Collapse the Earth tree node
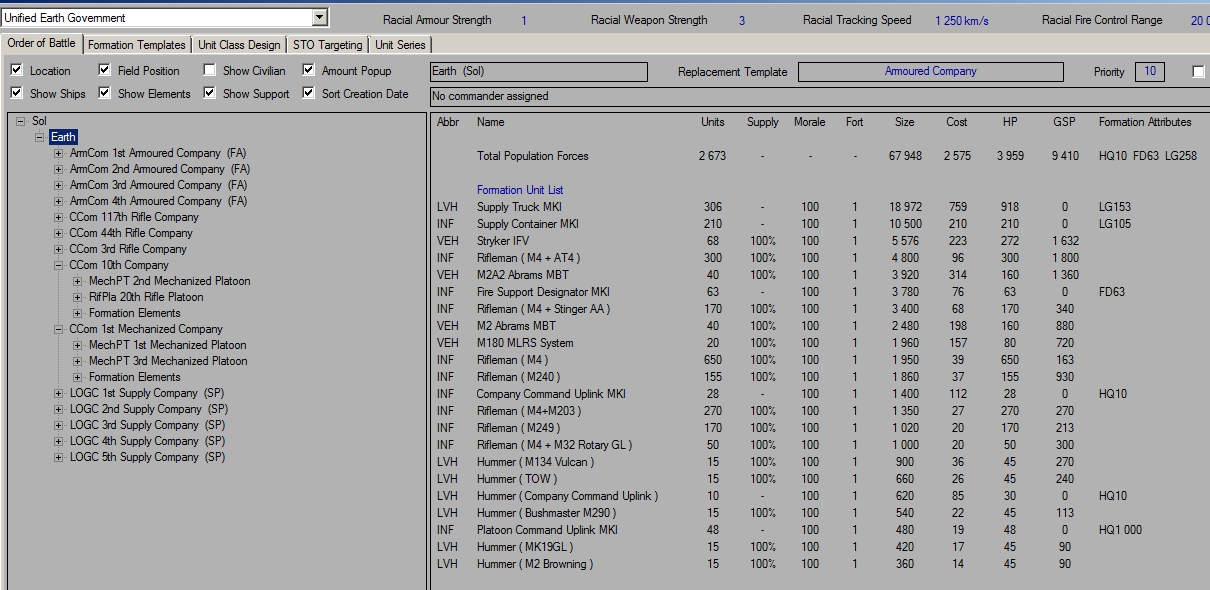 (40, 137)
